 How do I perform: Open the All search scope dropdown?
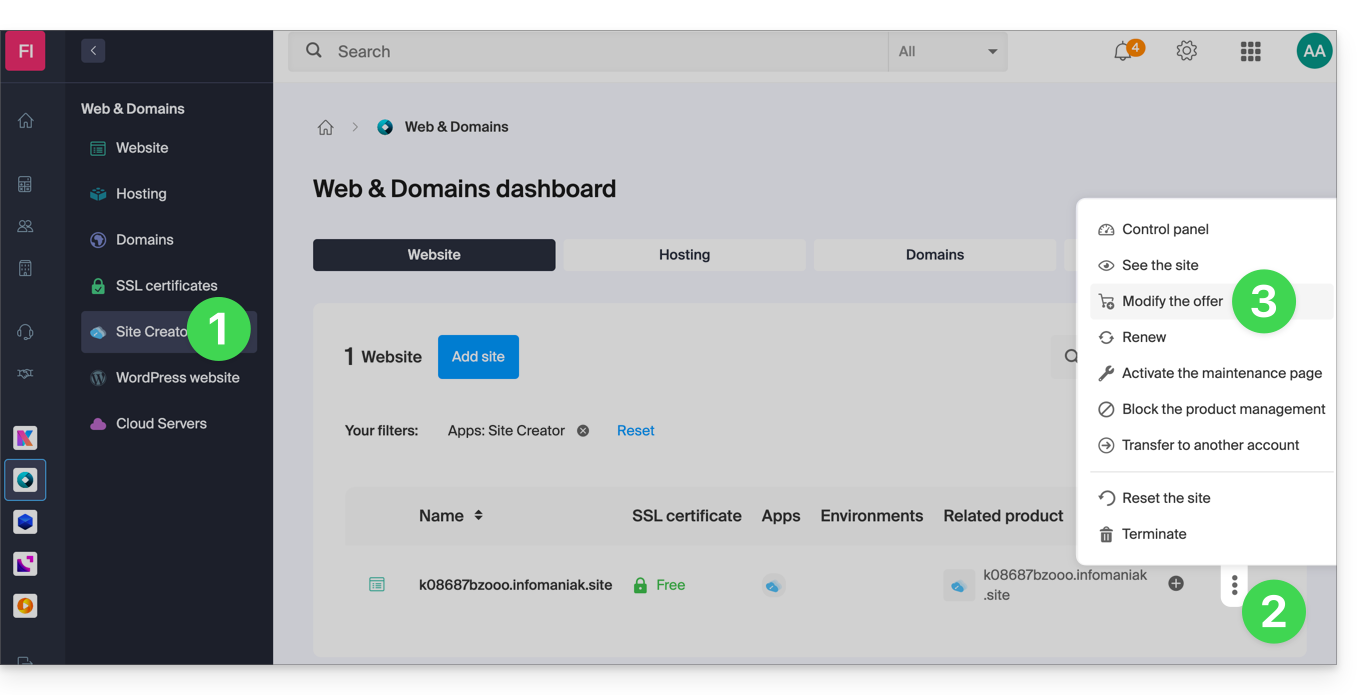click(x=947, y=51)
